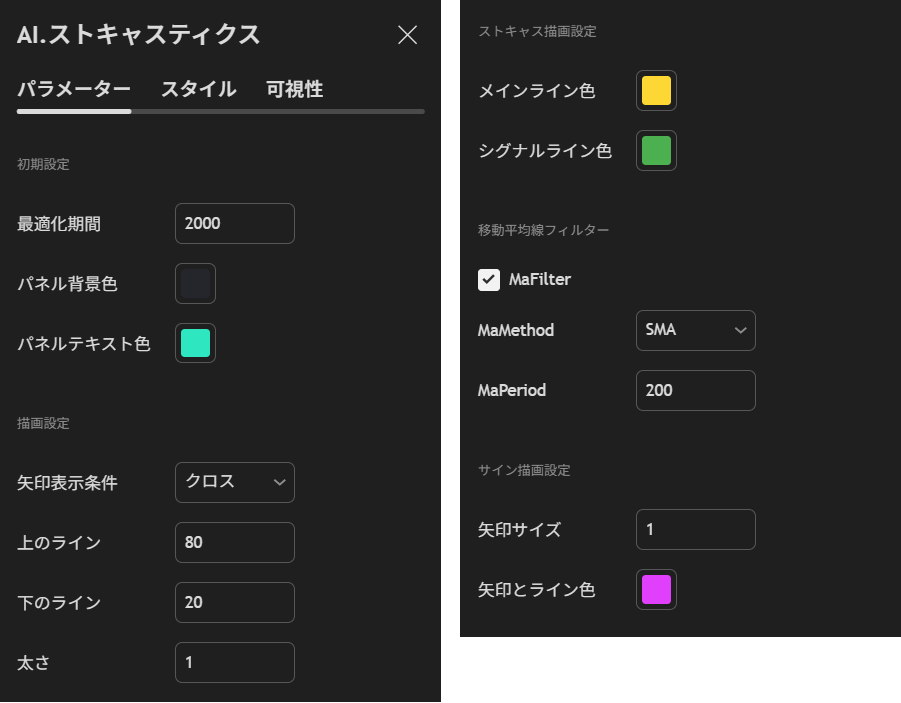Close the AI.ストキャスティクス settings dialog
The width and height of the screenshot is (901, 703).
click(x=407, y=34)
